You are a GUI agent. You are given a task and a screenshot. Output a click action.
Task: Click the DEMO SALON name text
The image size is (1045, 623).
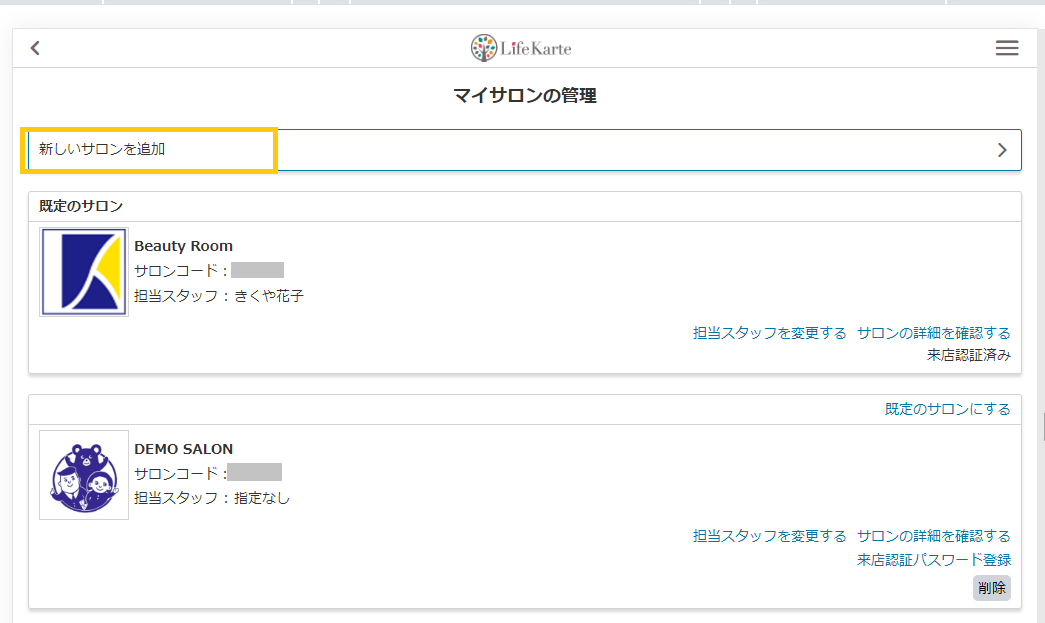click(x=183, y=449)
